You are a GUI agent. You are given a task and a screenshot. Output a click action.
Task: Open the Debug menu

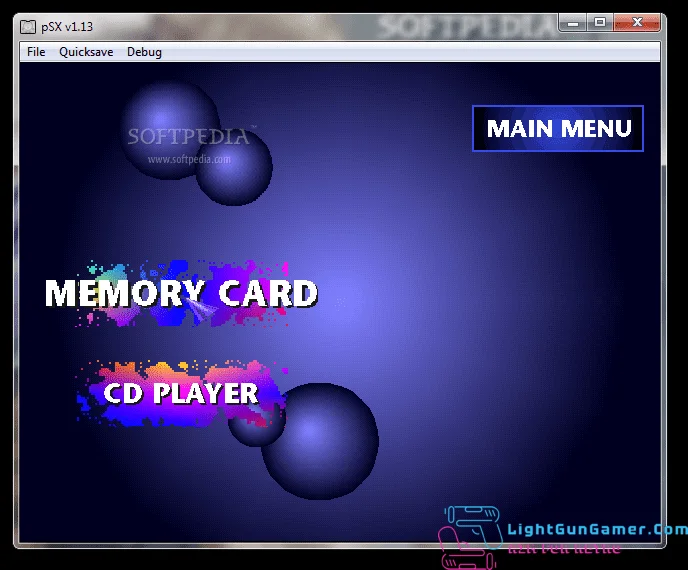pos(144,52)
